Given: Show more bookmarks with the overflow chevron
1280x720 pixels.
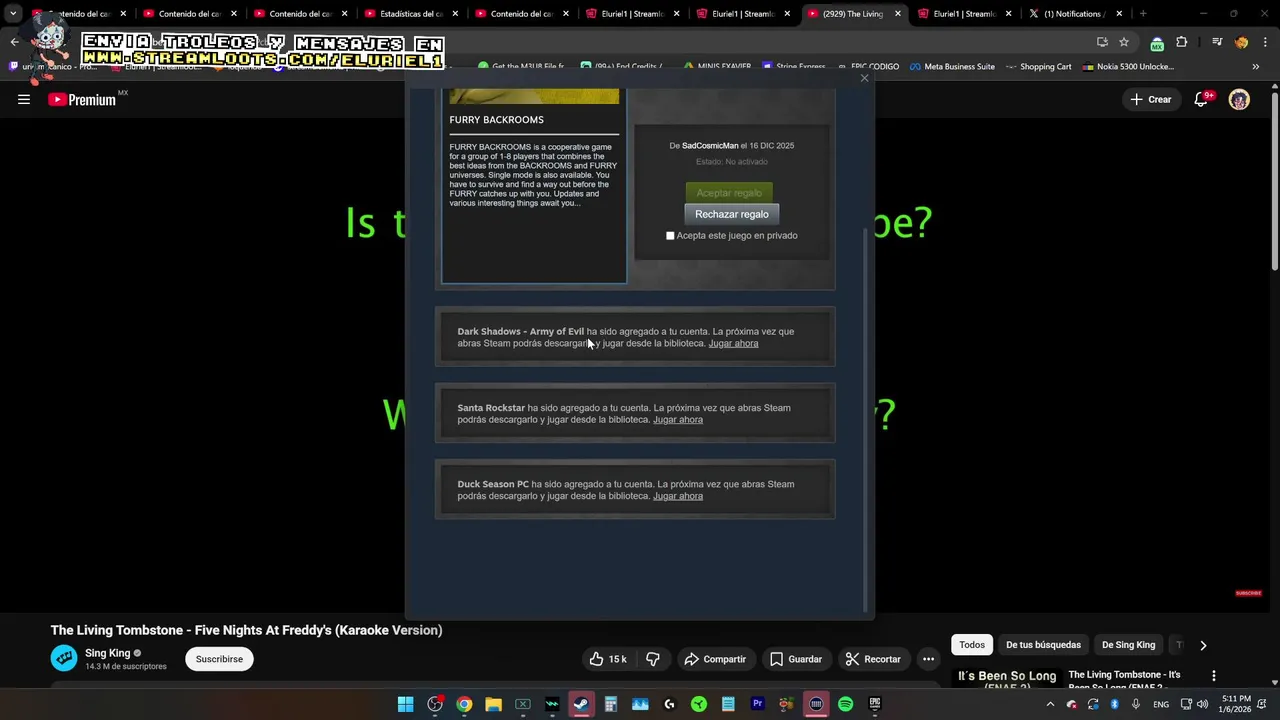Looking at the screenshot, I should pyautogui.click(x=1255, y=67).
